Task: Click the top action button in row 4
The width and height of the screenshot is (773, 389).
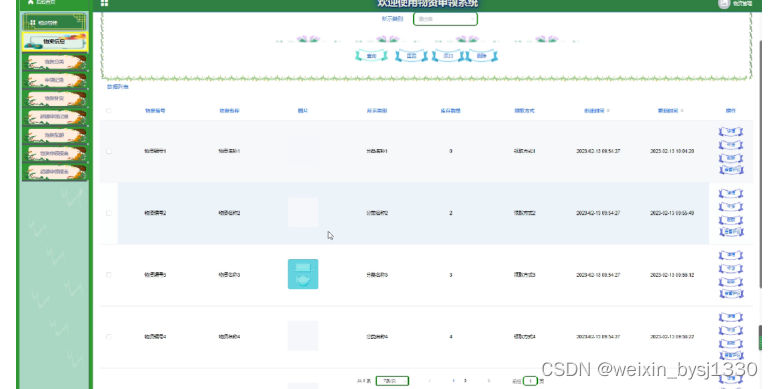Action: [731, 317]
